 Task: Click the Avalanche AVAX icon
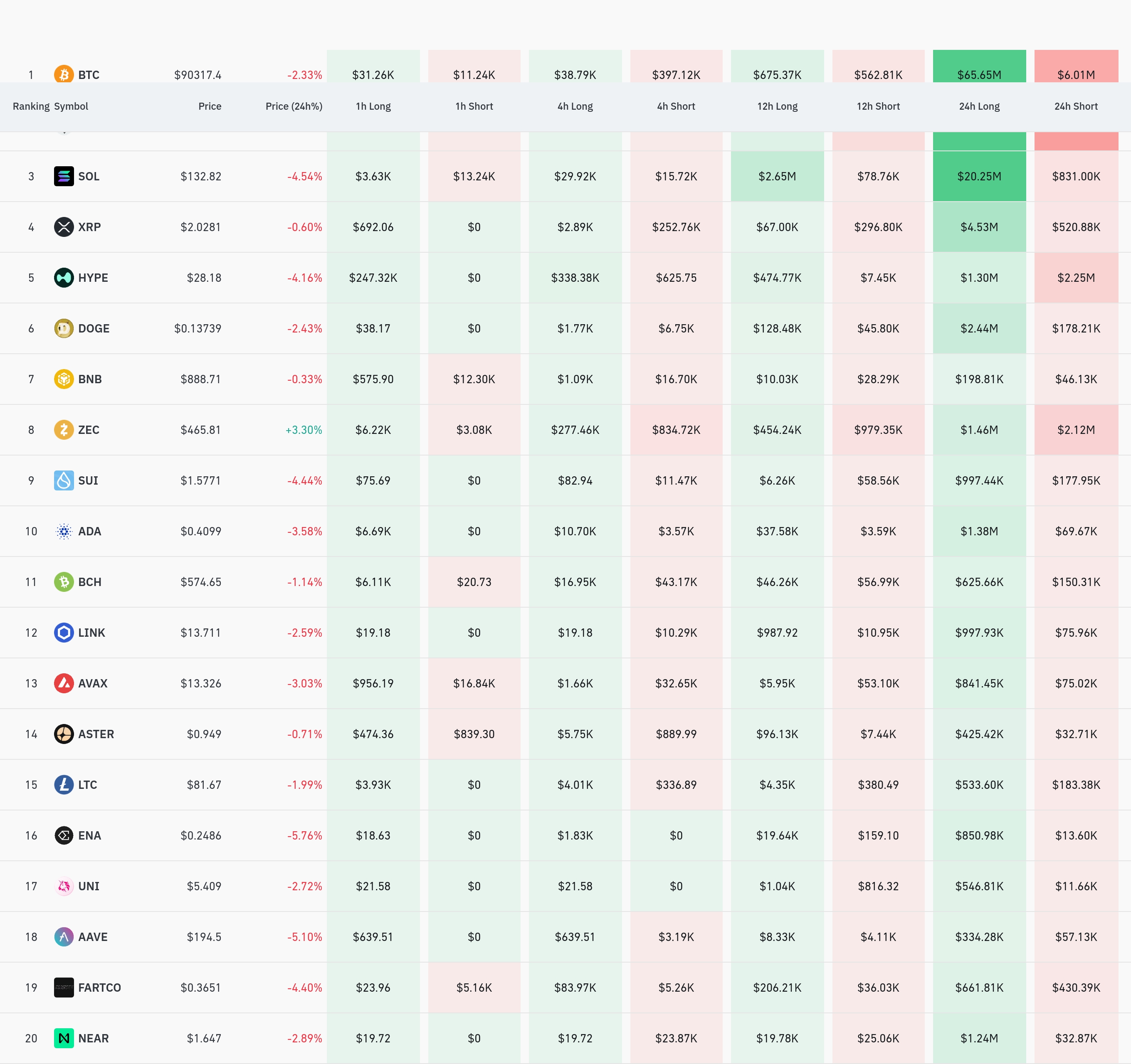(64, 683)
